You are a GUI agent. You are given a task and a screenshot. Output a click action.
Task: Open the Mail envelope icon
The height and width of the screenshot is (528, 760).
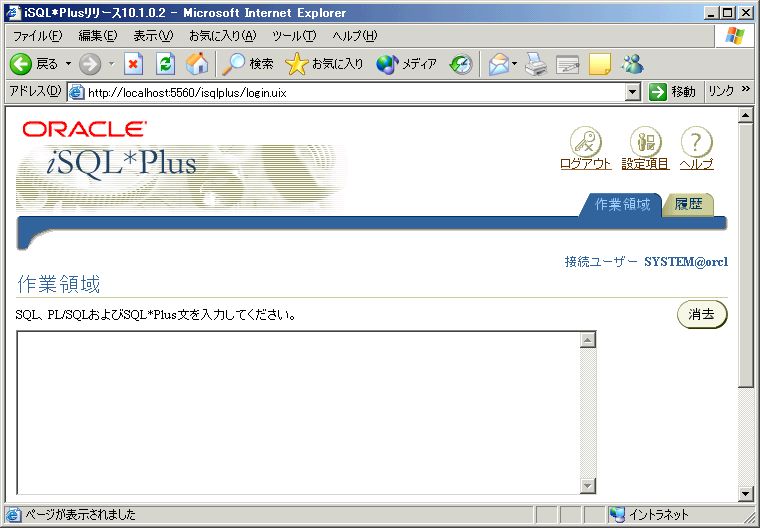click(499, 64)
